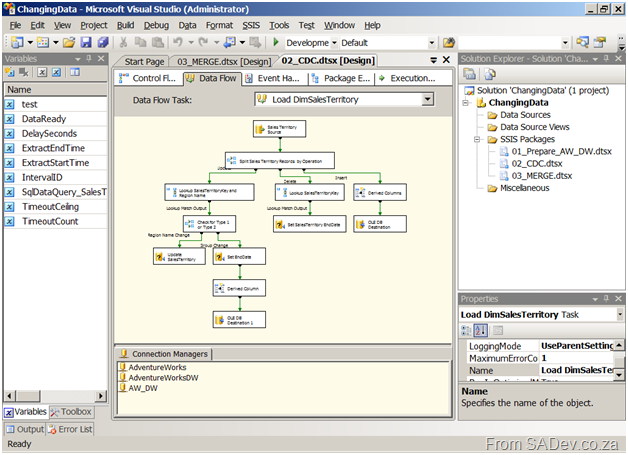Click the Find in Files toolbar icon
628x455 pixels.
pos(449,42)
